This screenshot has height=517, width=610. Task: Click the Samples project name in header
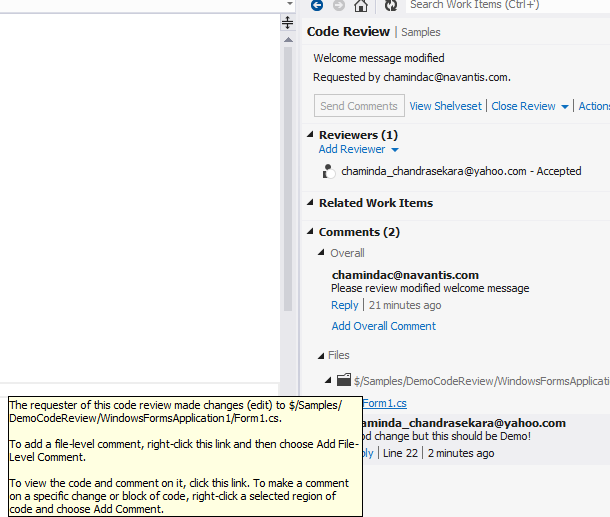click(x=421, y=32)
